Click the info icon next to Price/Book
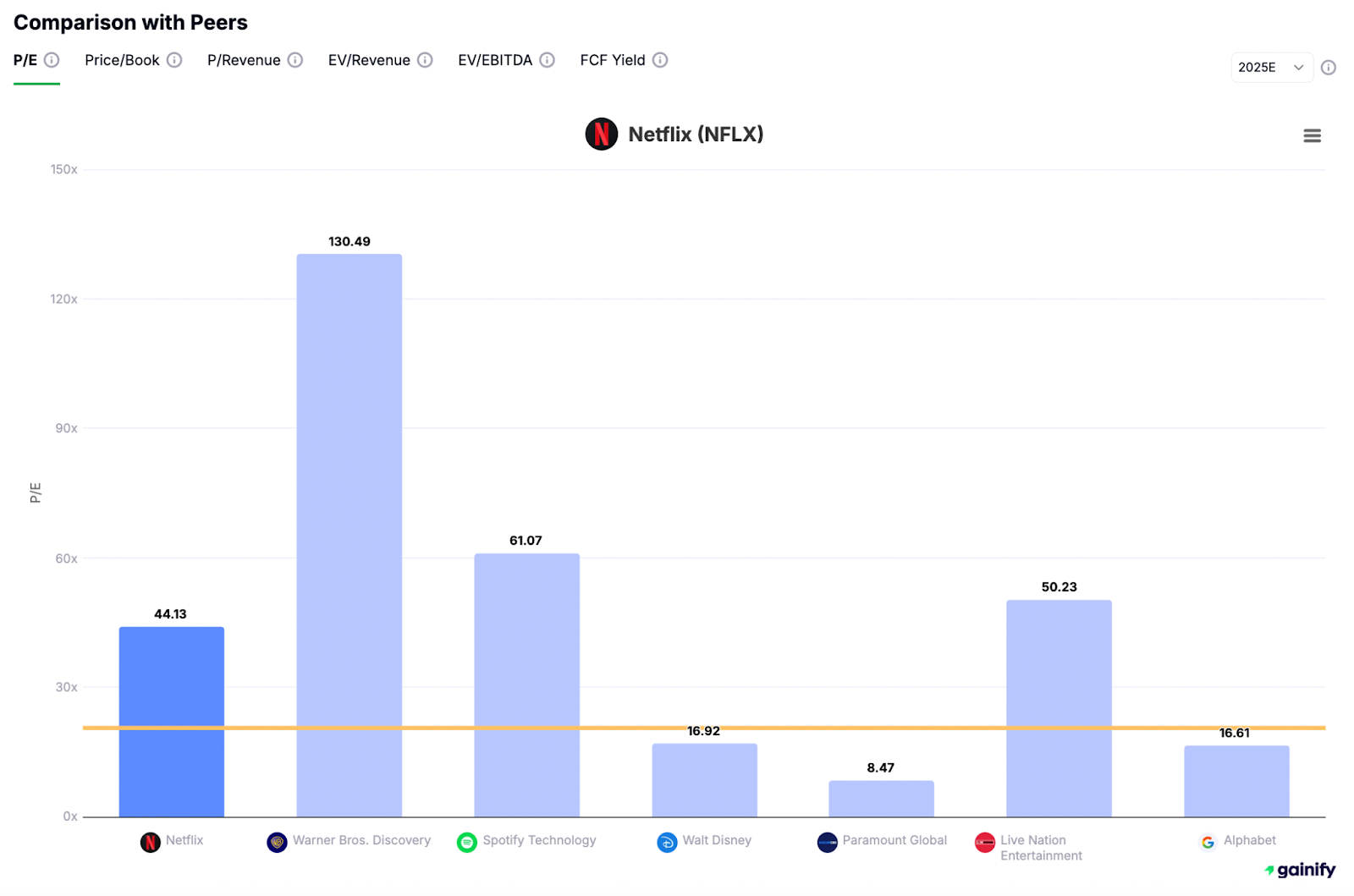Screen dimensions: 1354x896 174,60
